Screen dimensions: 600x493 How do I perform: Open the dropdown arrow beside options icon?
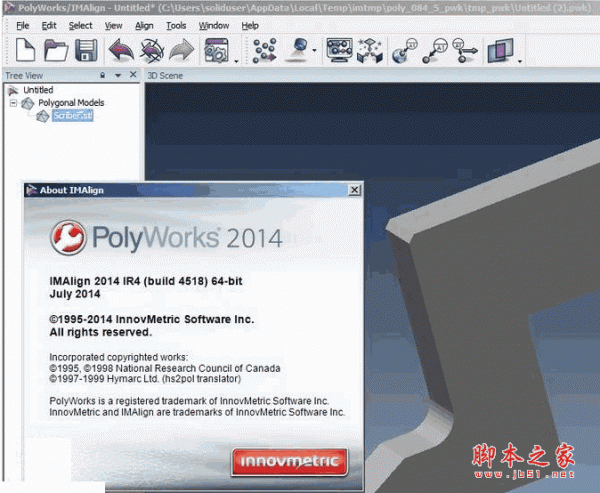[236, 61]
